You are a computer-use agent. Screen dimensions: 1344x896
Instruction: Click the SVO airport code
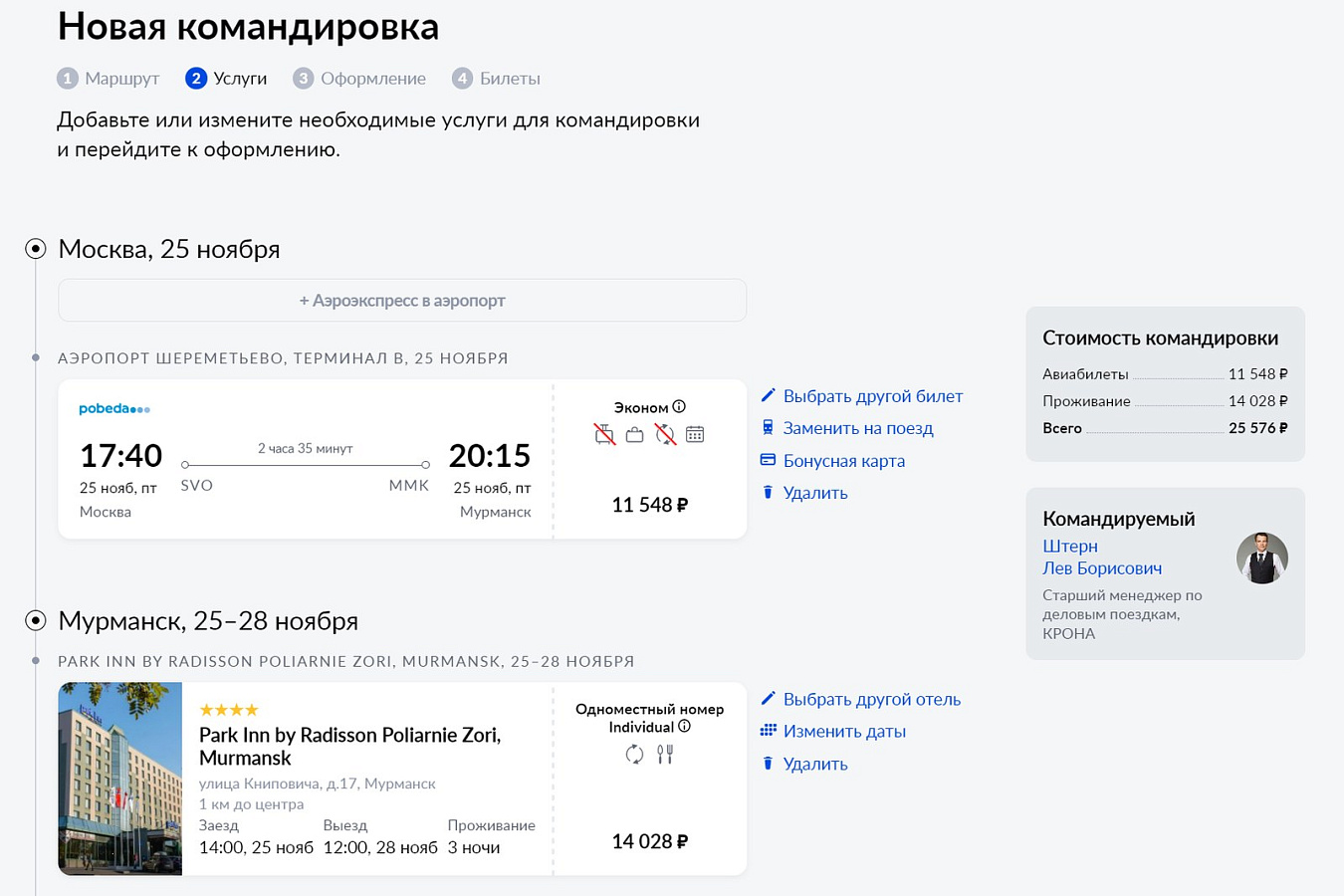coord(197,486)
